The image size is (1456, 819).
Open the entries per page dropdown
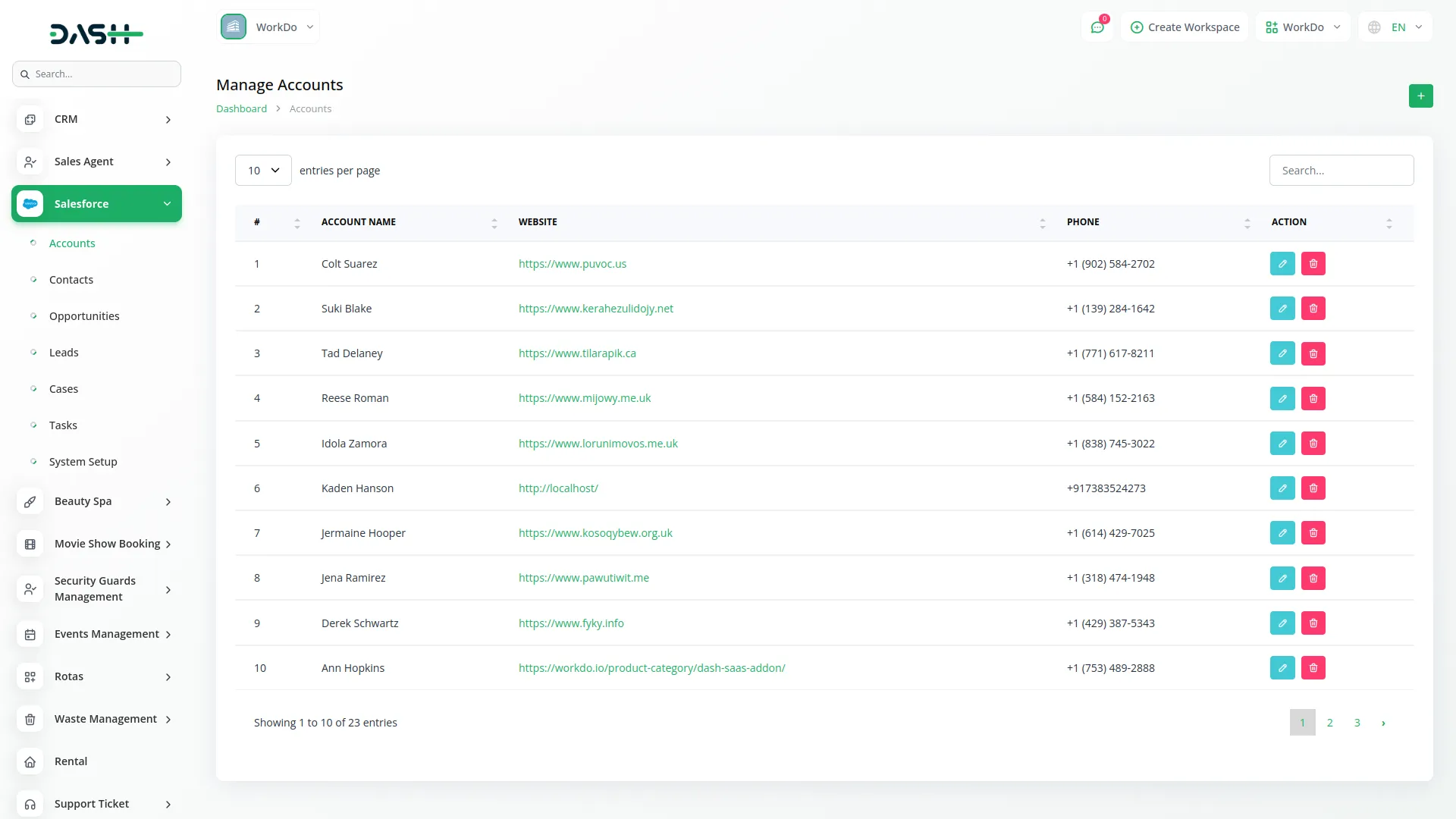tap(262, 170)
